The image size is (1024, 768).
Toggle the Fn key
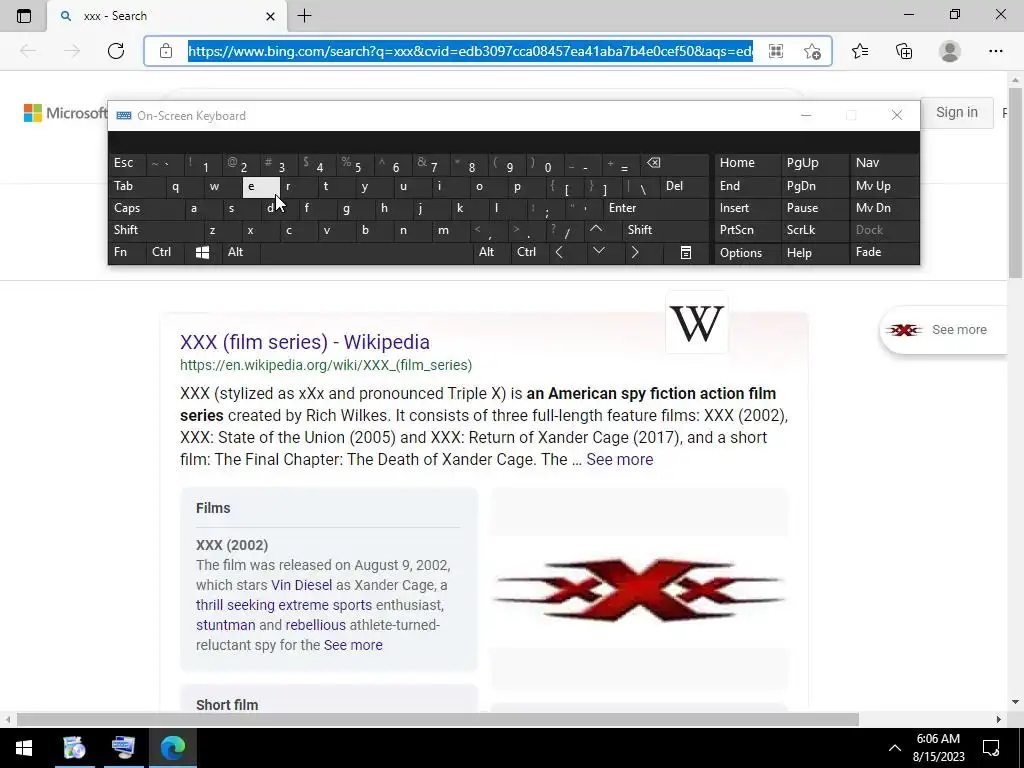127,253
